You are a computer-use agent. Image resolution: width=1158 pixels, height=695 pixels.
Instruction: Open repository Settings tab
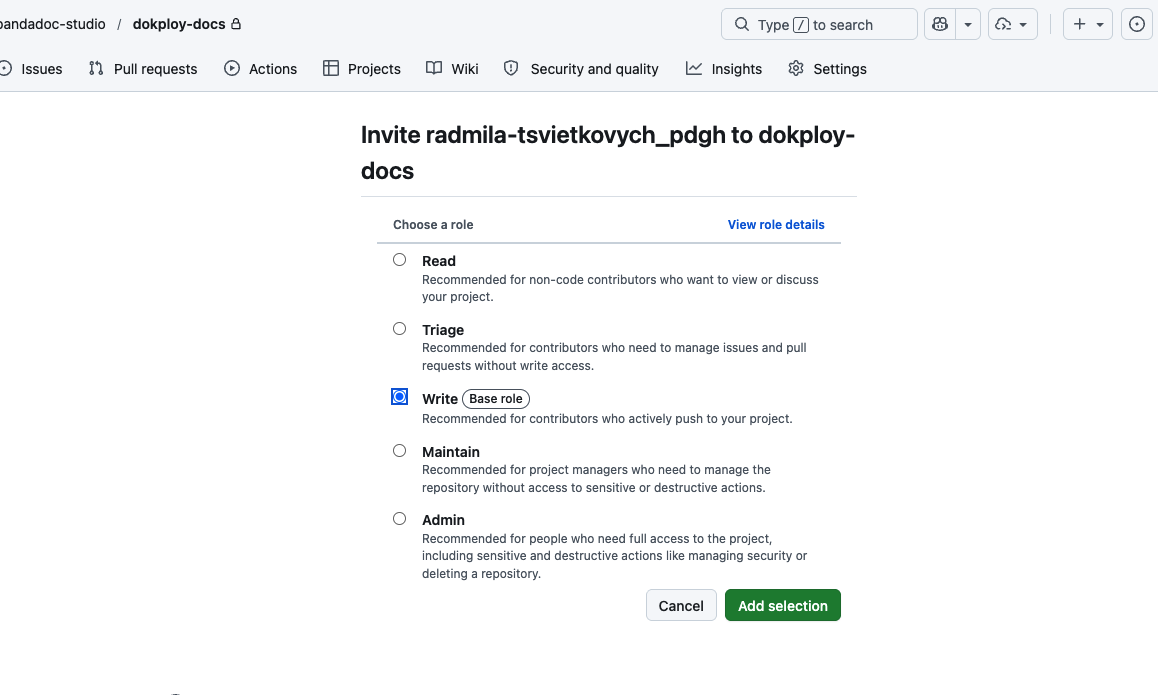point(827,69)
